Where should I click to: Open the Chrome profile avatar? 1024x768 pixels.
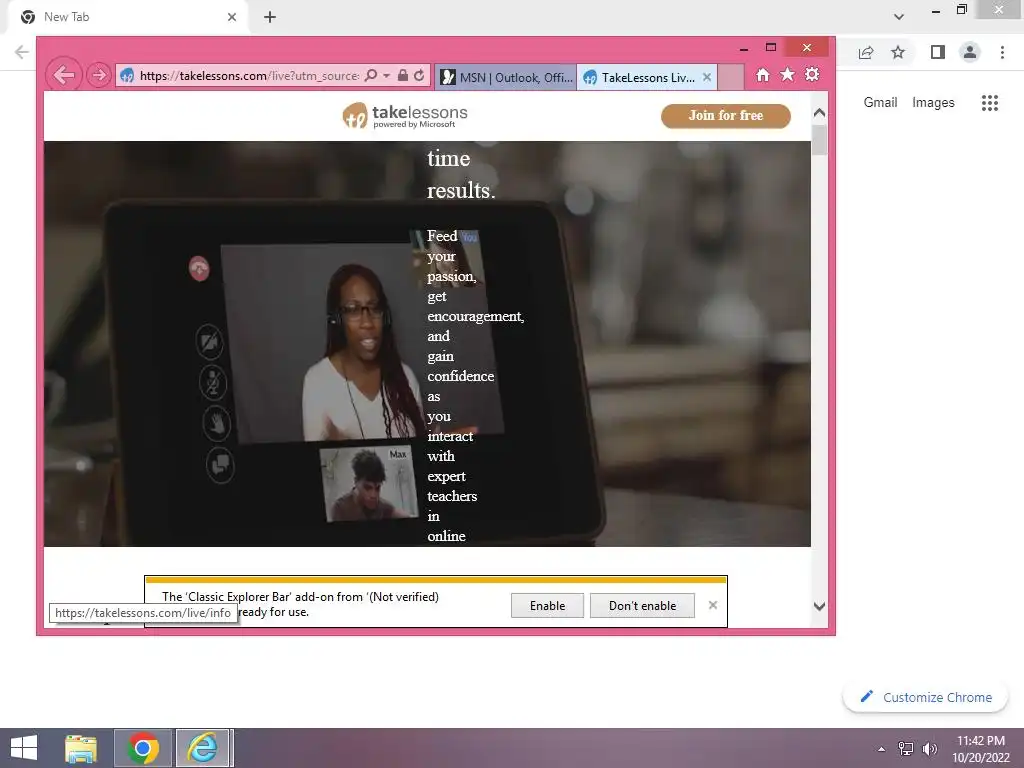[970, 52]
